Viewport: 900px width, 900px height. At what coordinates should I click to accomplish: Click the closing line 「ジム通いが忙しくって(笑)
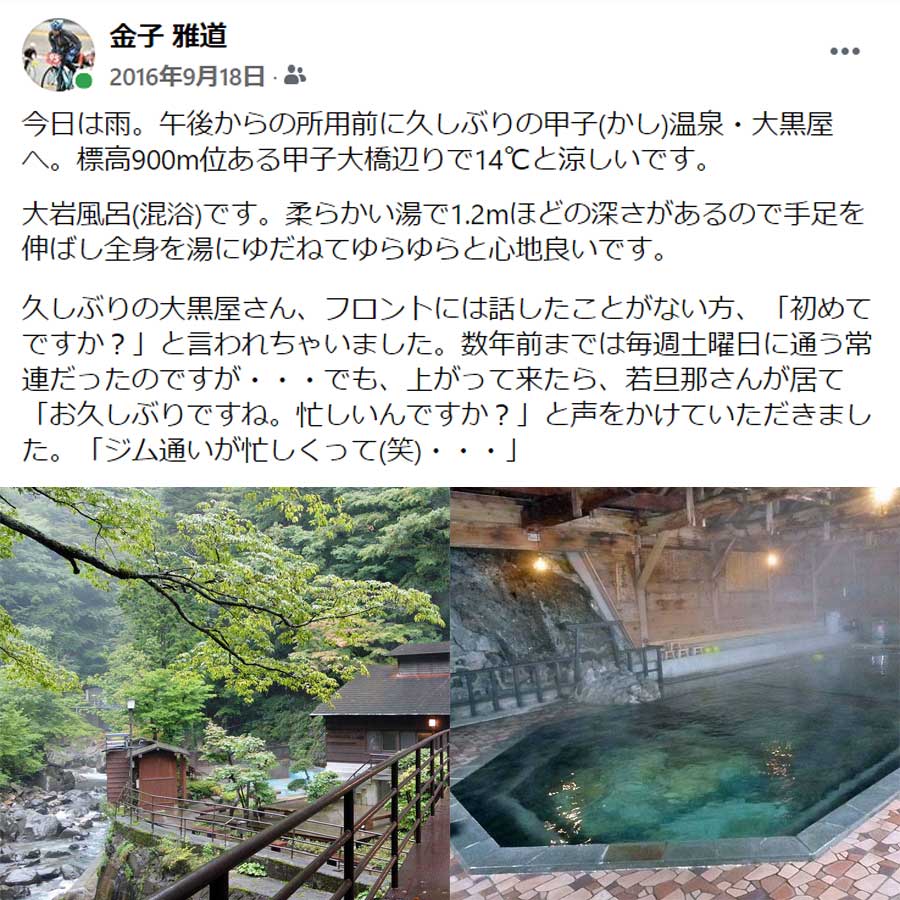click(x=301, y=450)
